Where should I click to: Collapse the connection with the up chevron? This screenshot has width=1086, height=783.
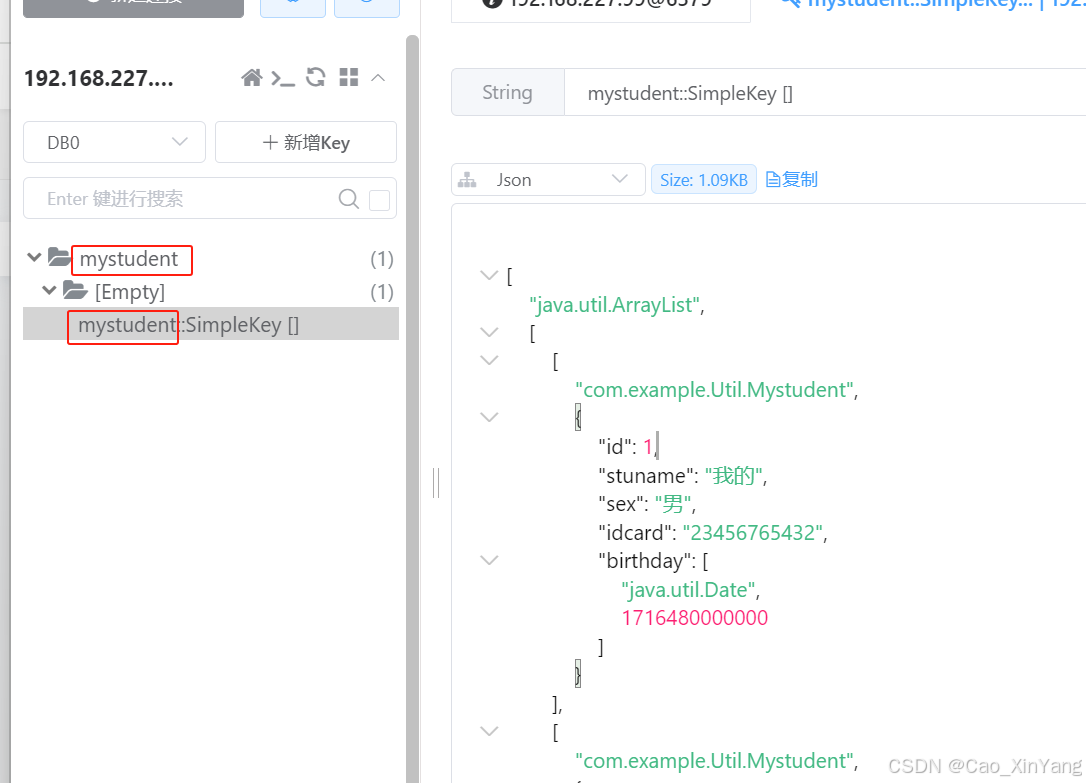click(378, 78)
